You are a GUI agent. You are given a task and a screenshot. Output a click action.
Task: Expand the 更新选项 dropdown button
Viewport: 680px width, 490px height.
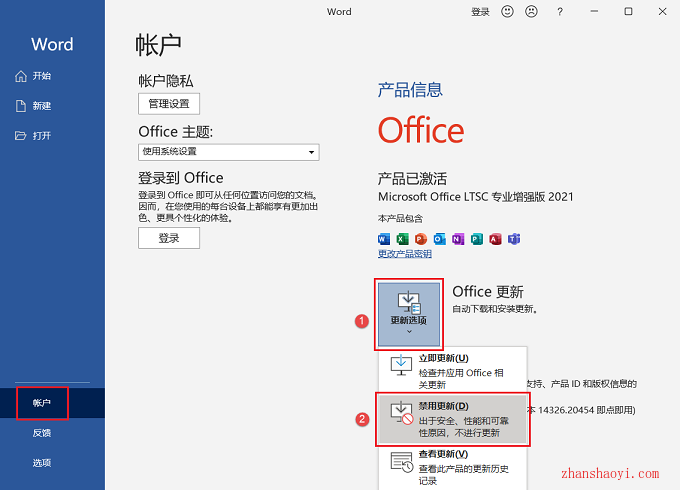(409, 314)
